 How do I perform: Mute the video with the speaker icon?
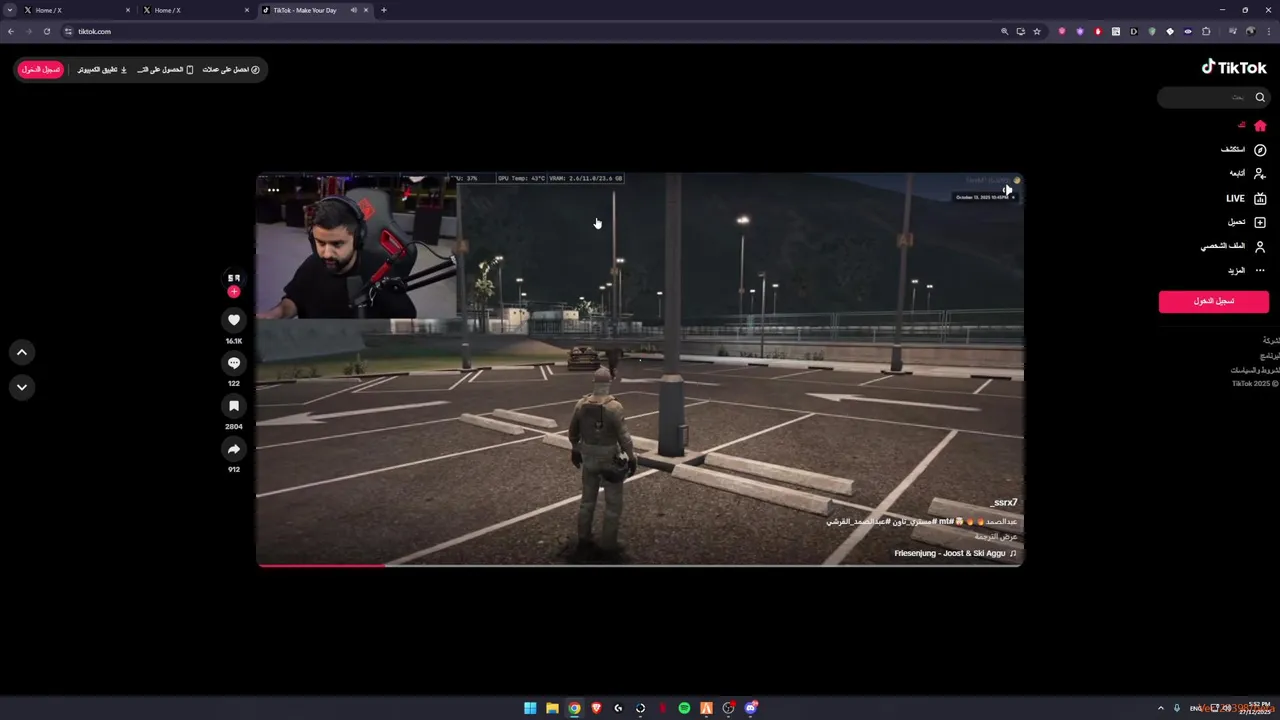tap(1008, 189)
